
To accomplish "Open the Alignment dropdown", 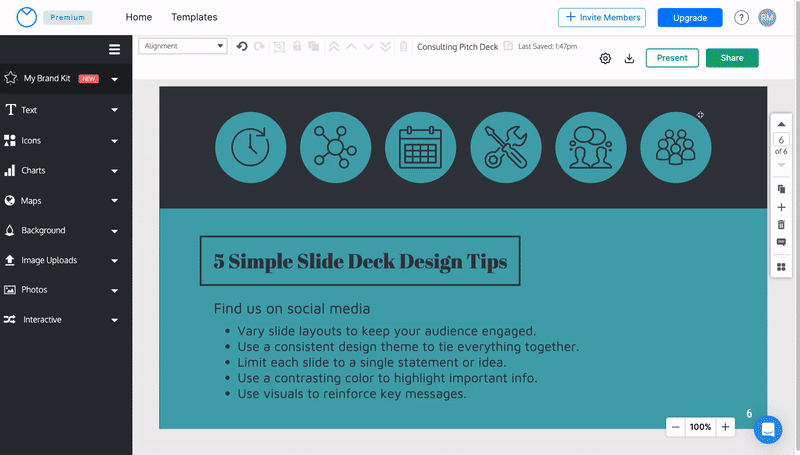I will click(183, 46).
